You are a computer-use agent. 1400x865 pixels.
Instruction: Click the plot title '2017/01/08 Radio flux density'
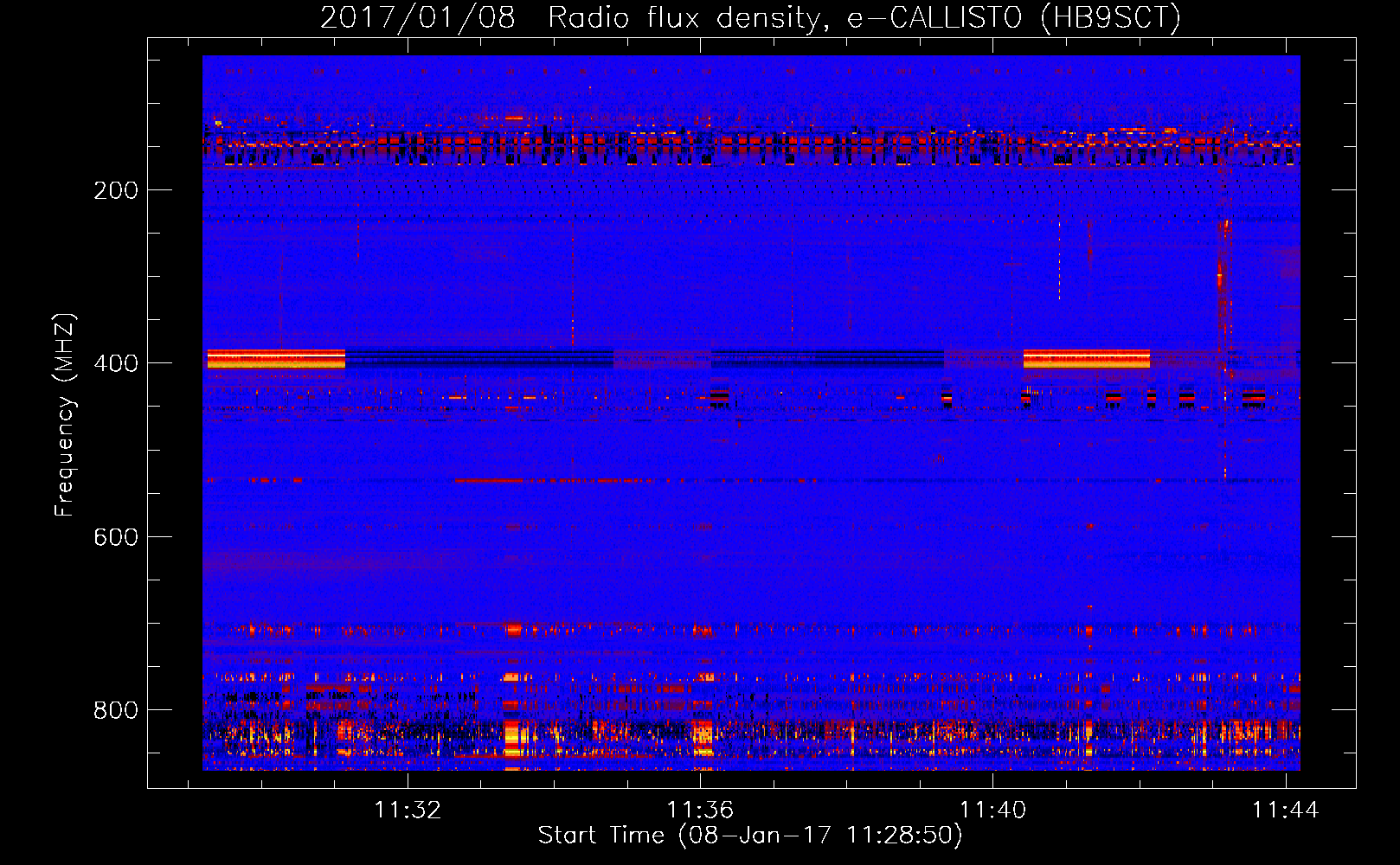click(x=750, y=17)
